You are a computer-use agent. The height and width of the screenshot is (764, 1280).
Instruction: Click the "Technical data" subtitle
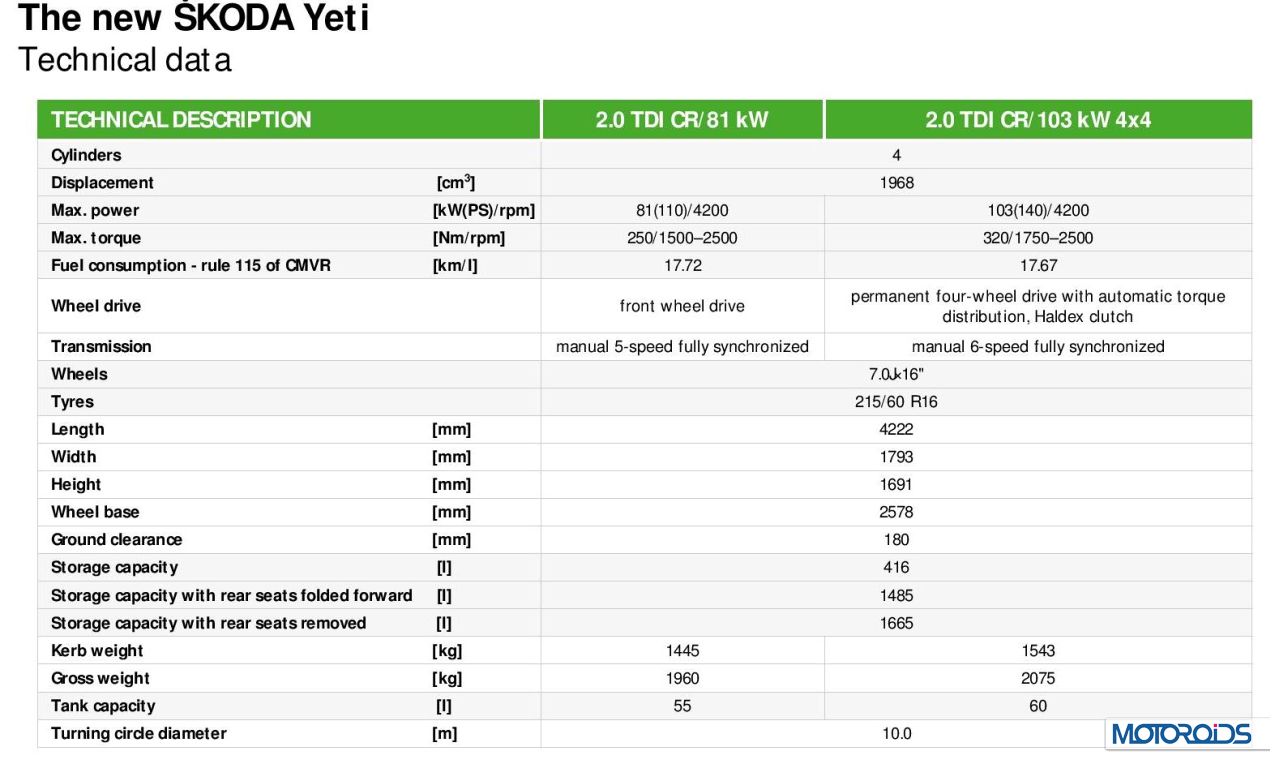(x=125, y=60)
